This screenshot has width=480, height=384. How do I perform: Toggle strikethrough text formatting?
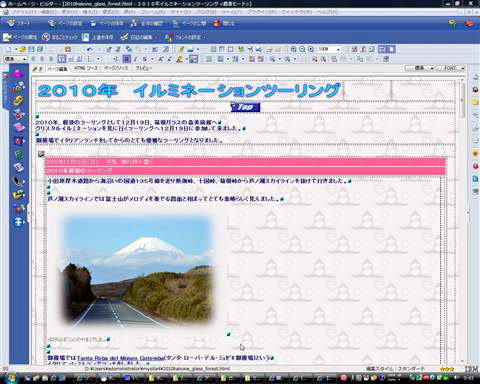(x=145, y=59)
